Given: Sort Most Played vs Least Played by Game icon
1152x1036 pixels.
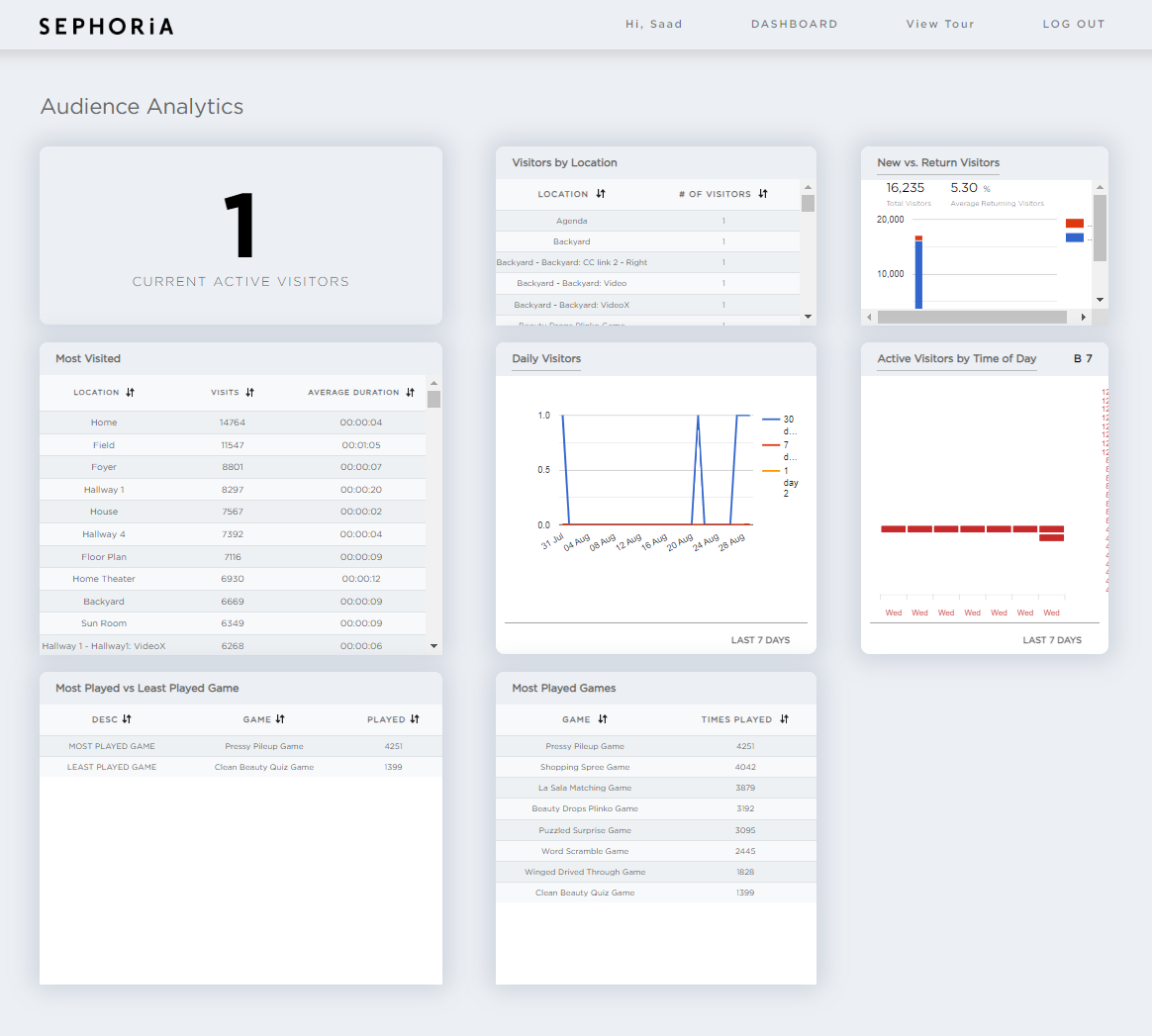Looking at the screenshot, I should [x=280, y=719].
